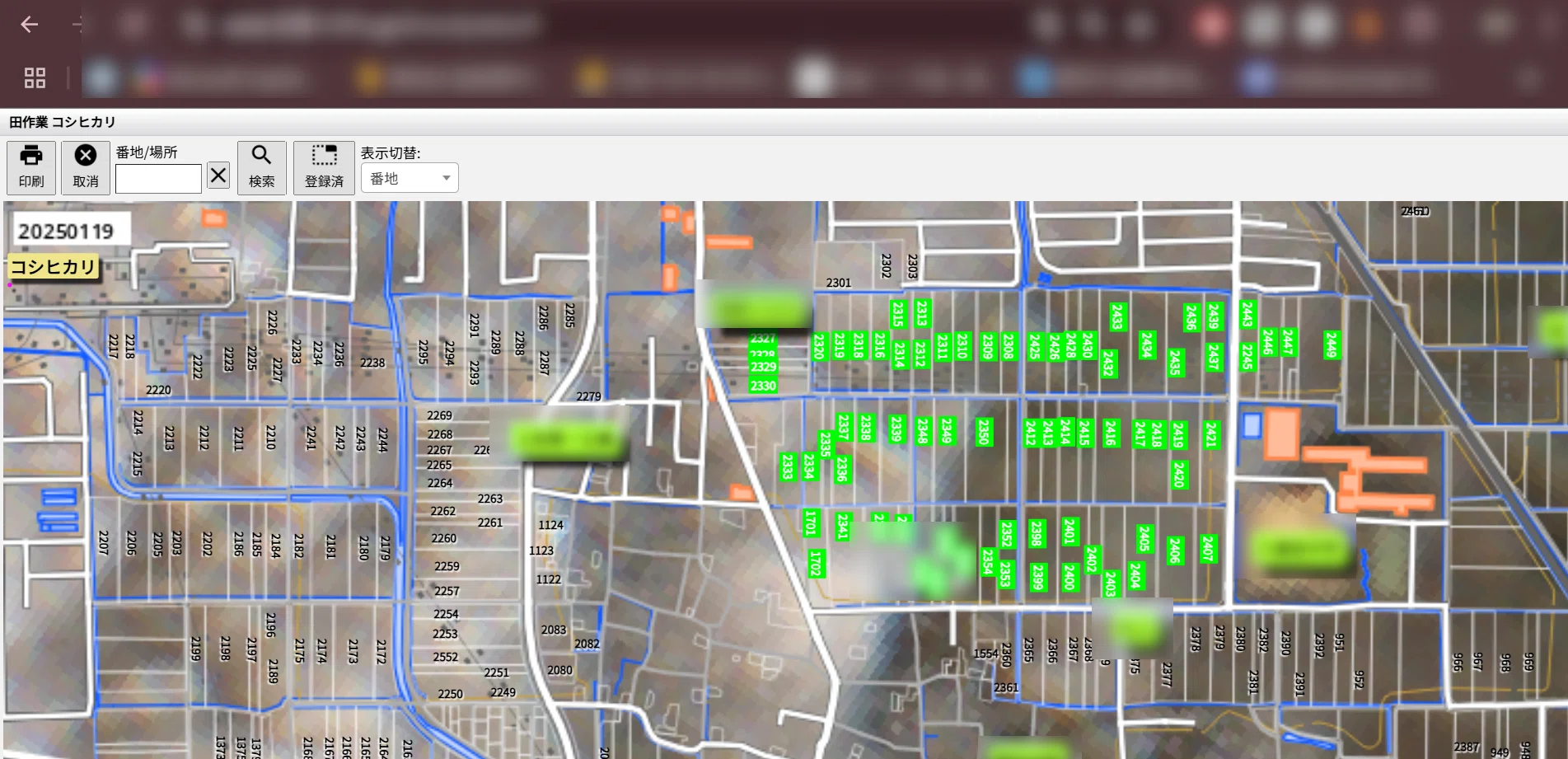The height and width of the screenshot is (759, 1568).
Task: Click parcel number 2263 on map
Action: [x=490, y=499]
